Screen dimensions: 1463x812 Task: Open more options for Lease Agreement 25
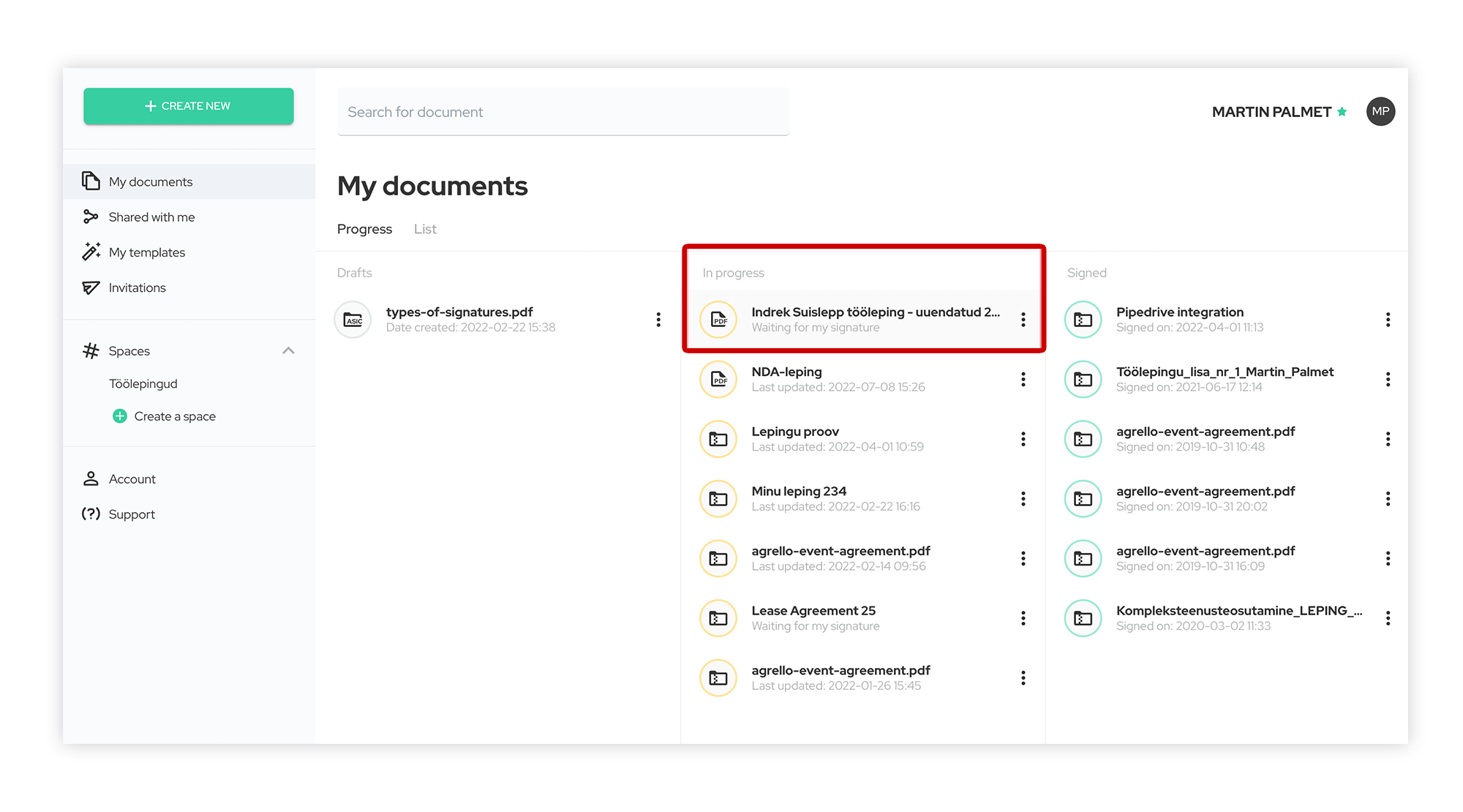[x=1023, y=618]
